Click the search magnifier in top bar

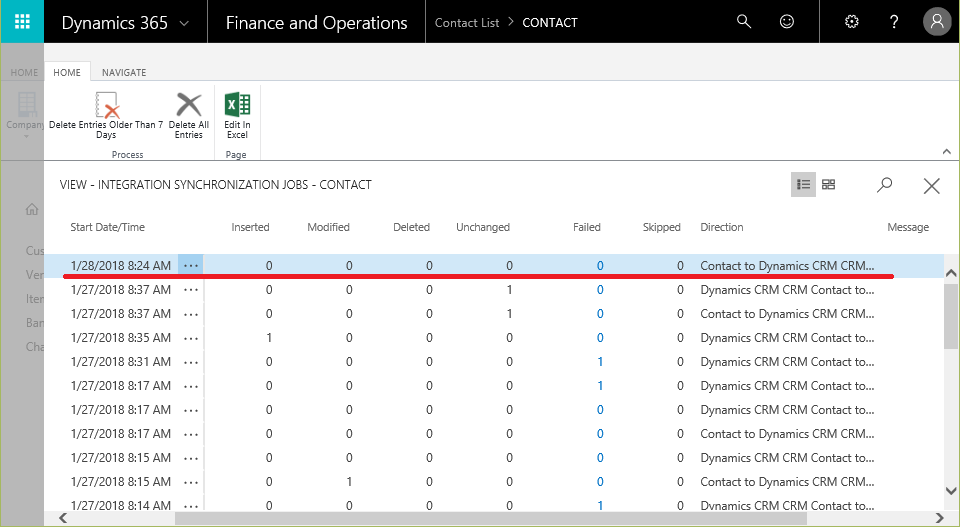[x=744, y=21]
